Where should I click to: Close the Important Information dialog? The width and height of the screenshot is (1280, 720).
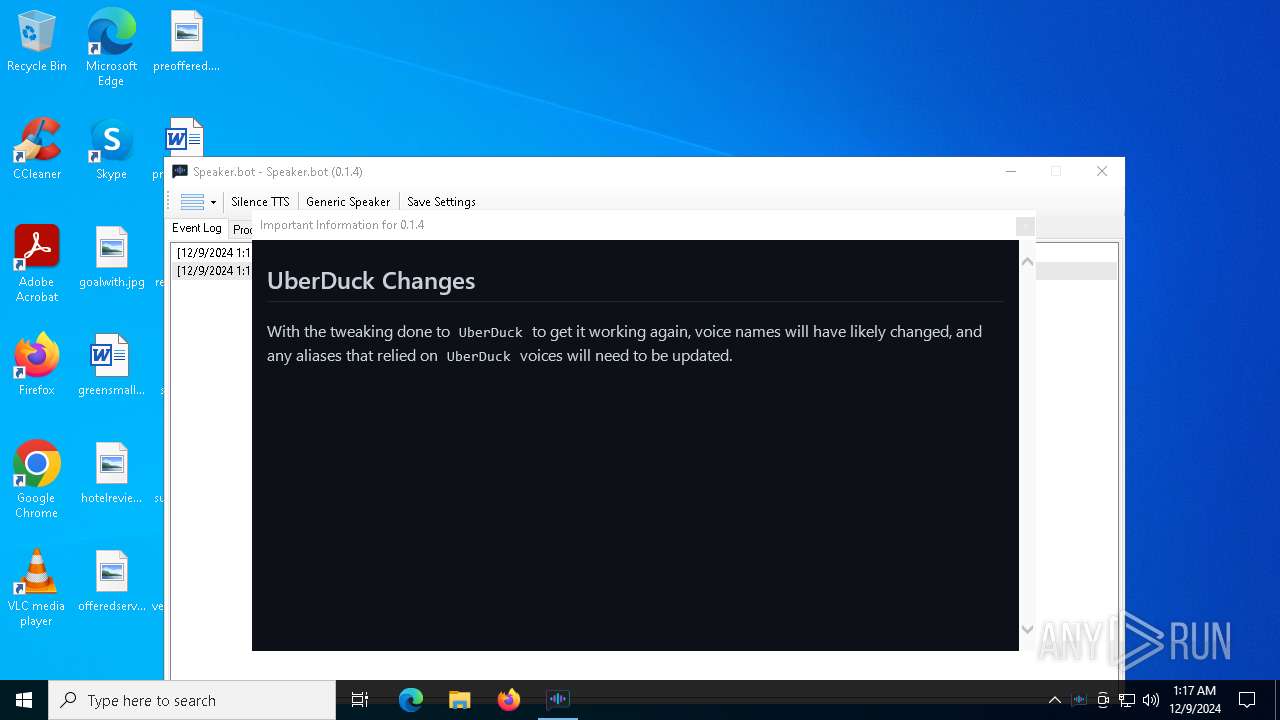tap(1025, 227)
